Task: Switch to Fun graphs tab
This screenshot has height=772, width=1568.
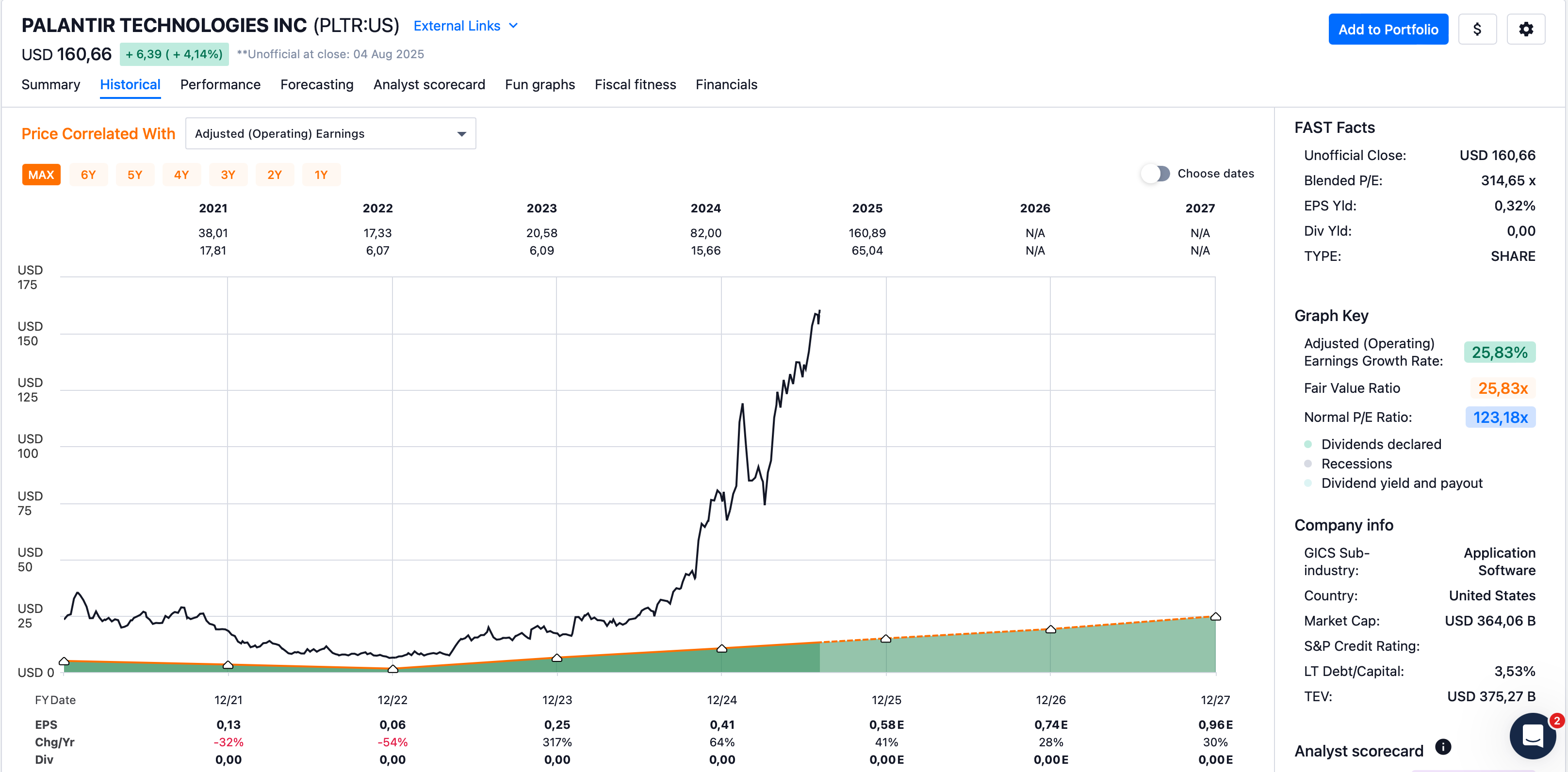Action: click(540, 84)
